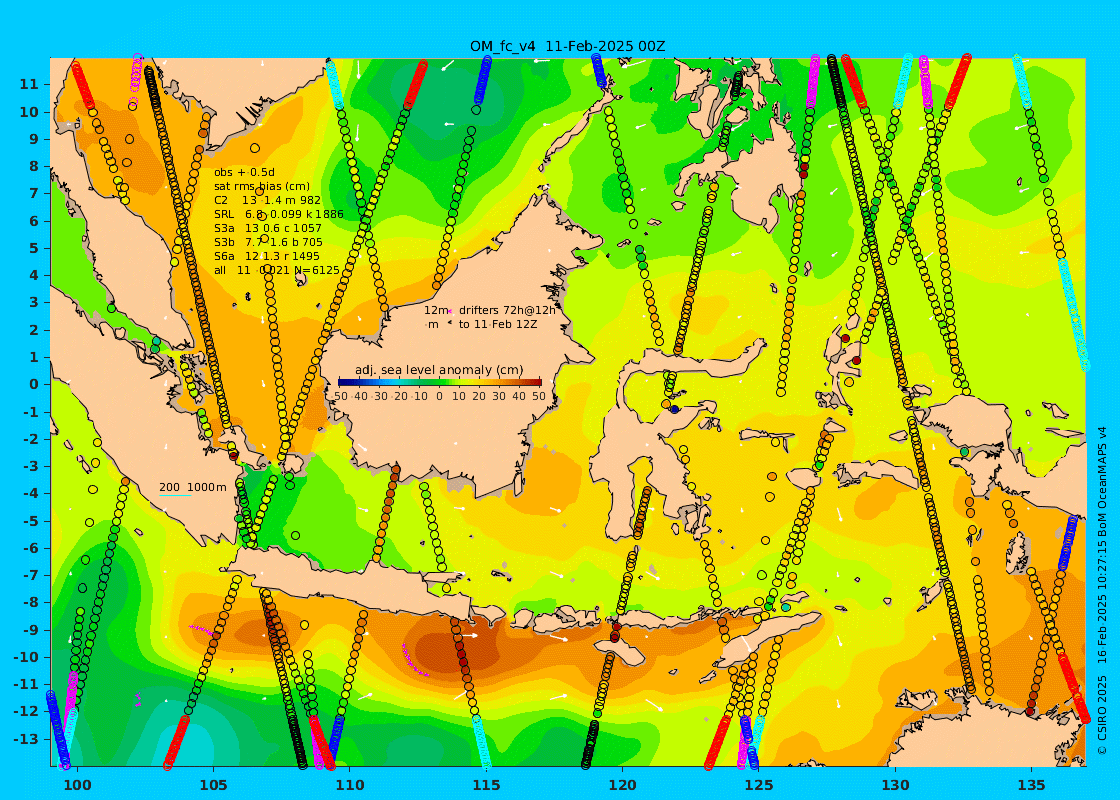This screenshot has height=800, width=1120.
Task: Click the 'adj. sea level anomaly (cm)' label
Action: [x=439, y=370]
